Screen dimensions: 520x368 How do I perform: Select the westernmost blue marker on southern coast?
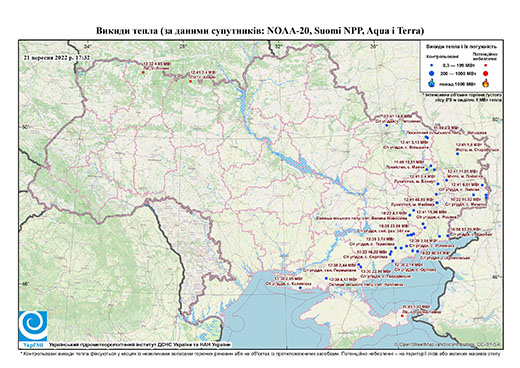coord(300,288)
